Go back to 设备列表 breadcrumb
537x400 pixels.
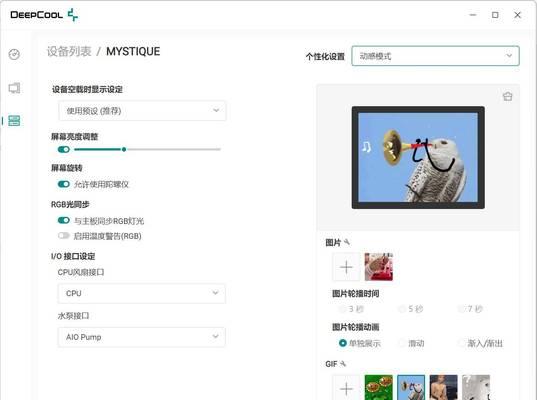[x=69, y=51]
